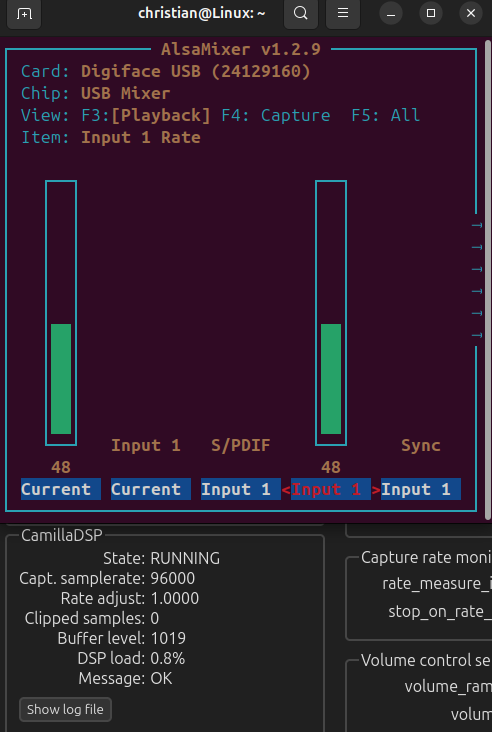Click the first Current volume bar
Viewport: 492px width, 732px height.
pyautogui.click(x=61, y=313)
